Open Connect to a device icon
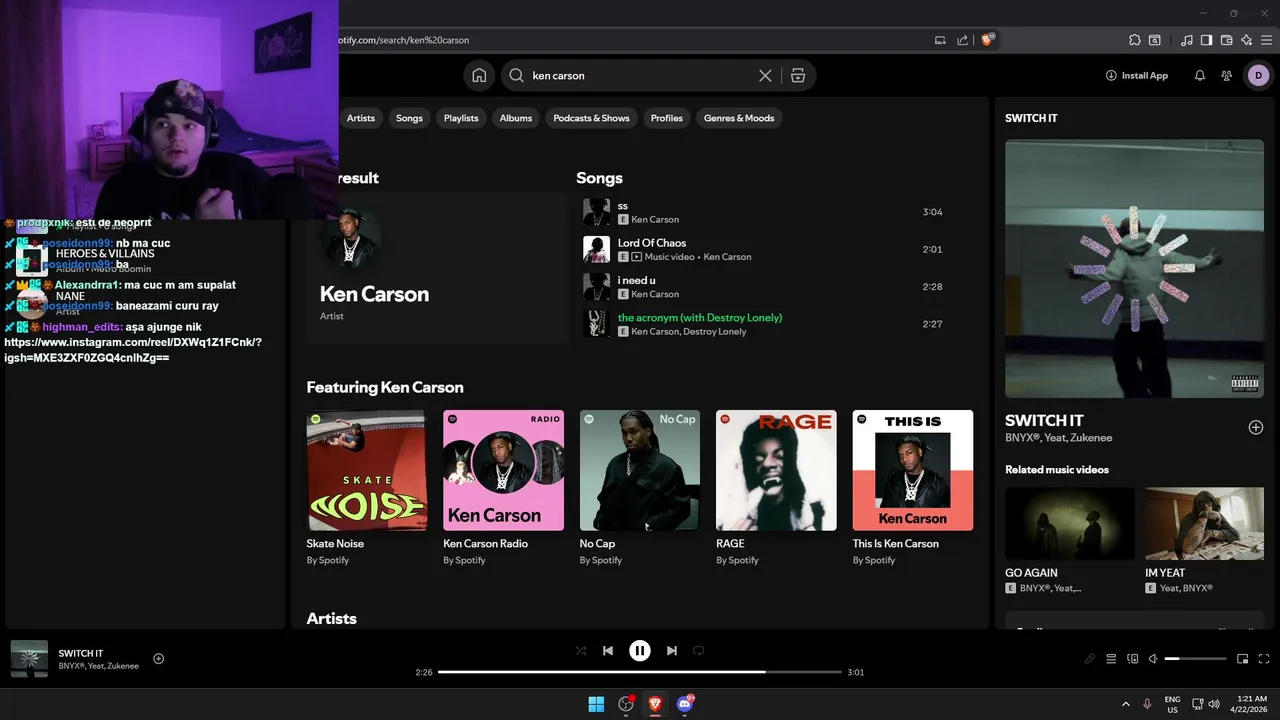This screenshot has width=1280, height=720. point(1133,659)
